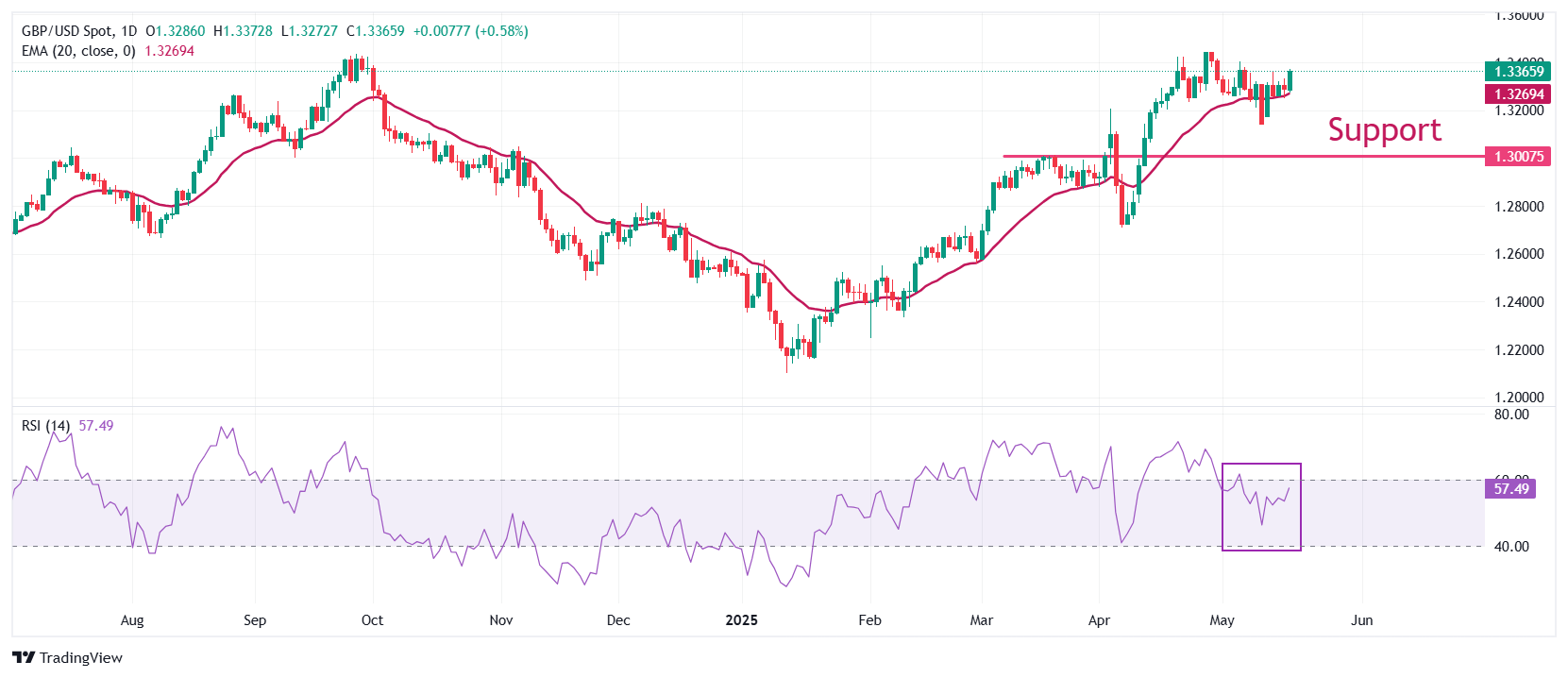Click the 'Support' text annotation
The height and width of the screenshot is (678, 1568).
1384,129
